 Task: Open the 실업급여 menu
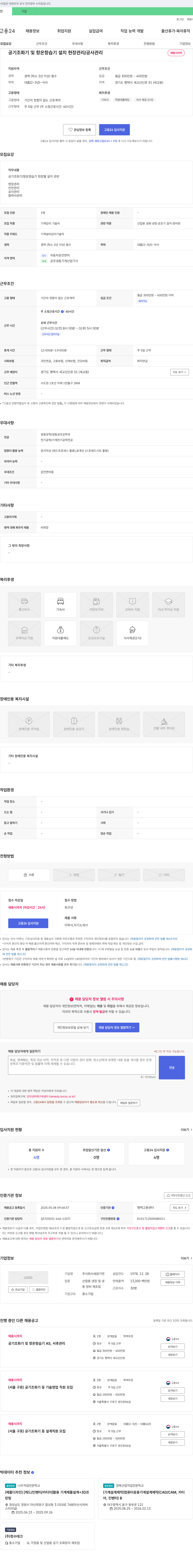(95, 31)
